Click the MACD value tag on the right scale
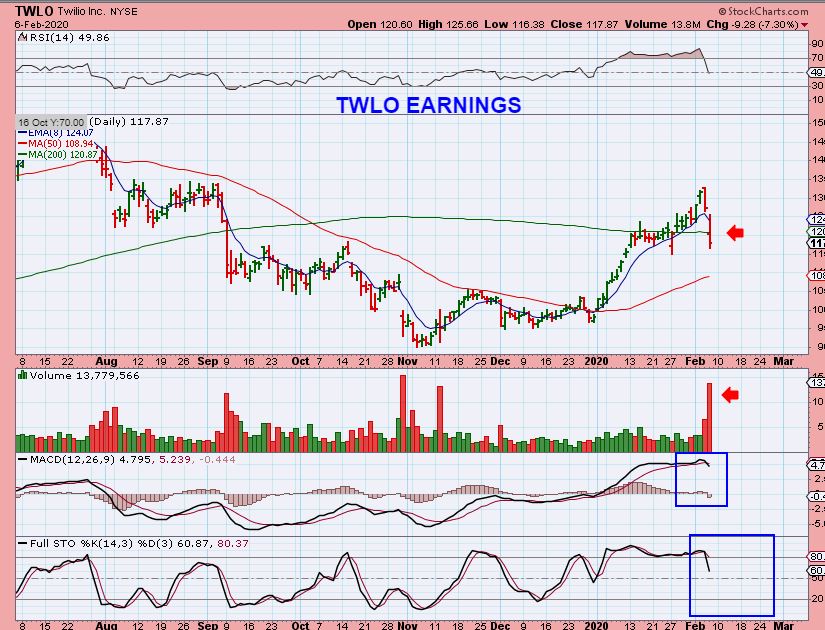This screenshot has width=825, height=630. coord(816,465)
